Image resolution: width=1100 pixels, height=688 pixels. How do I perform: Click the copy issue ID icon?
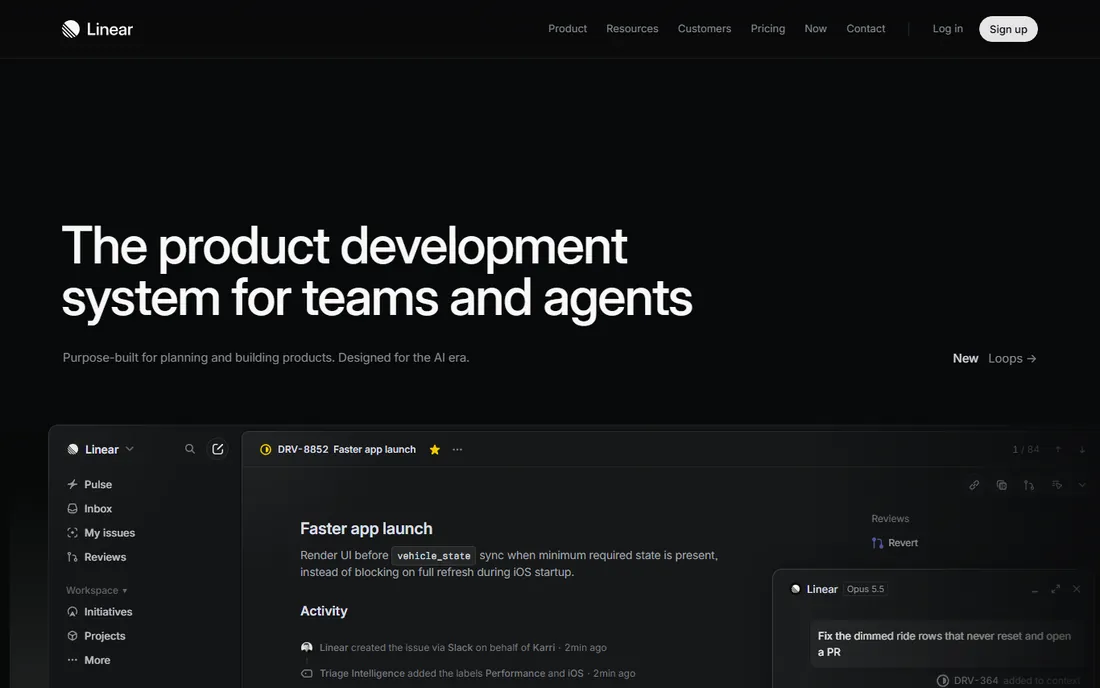click(1002, 485)
